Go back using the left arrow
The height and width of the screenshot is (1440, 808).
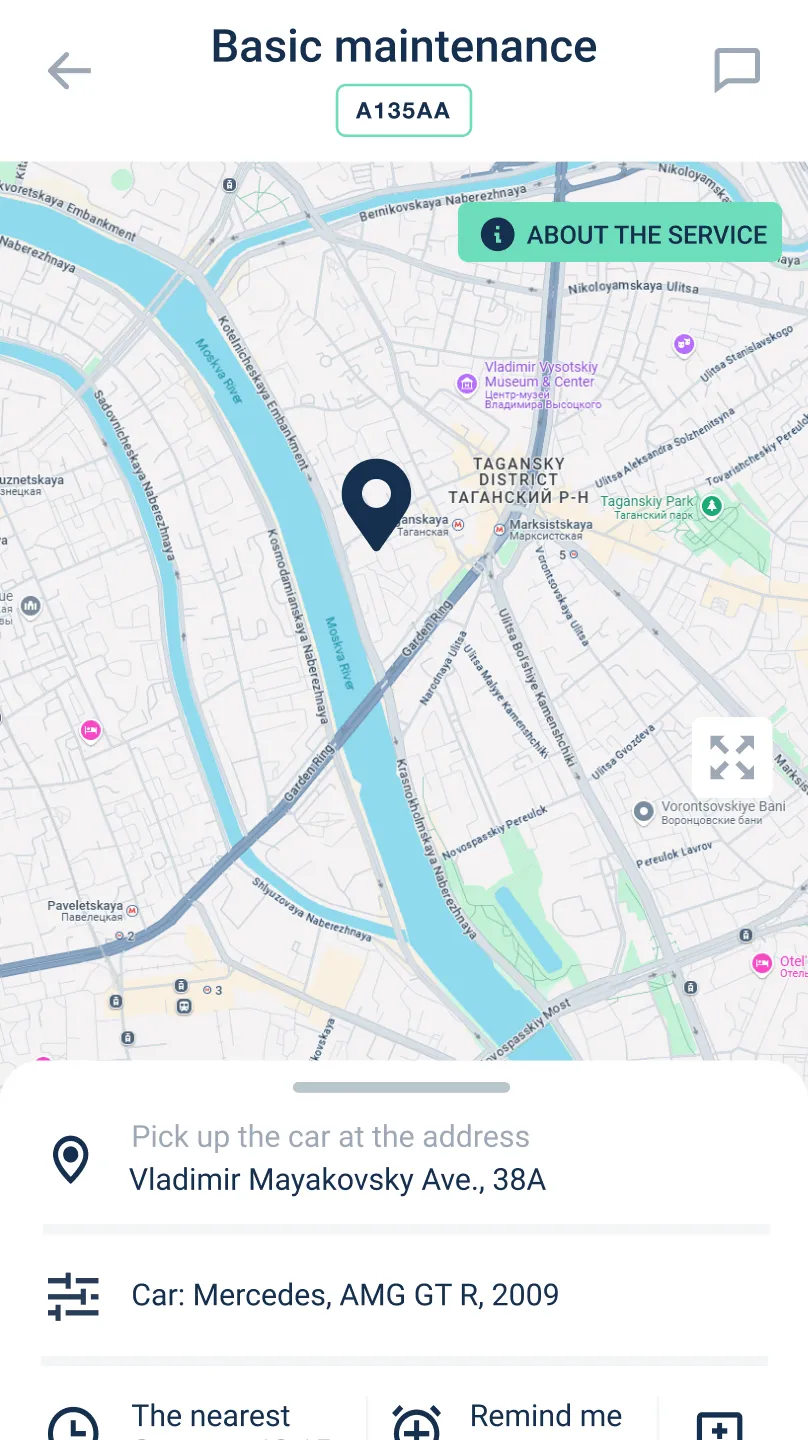click(69, 71)
